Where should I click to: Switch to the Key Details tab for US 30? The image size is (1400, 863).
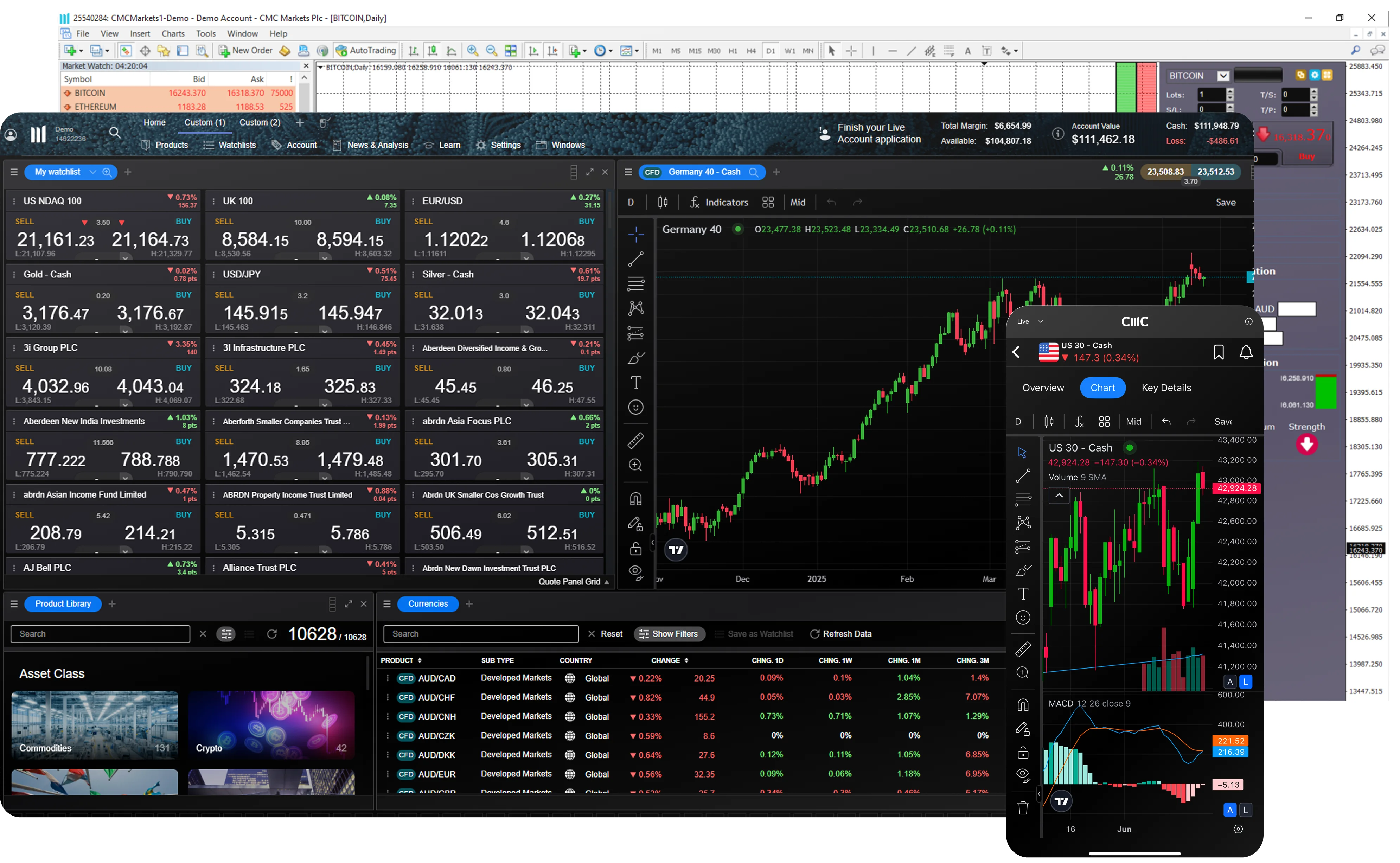[1166, 388]
